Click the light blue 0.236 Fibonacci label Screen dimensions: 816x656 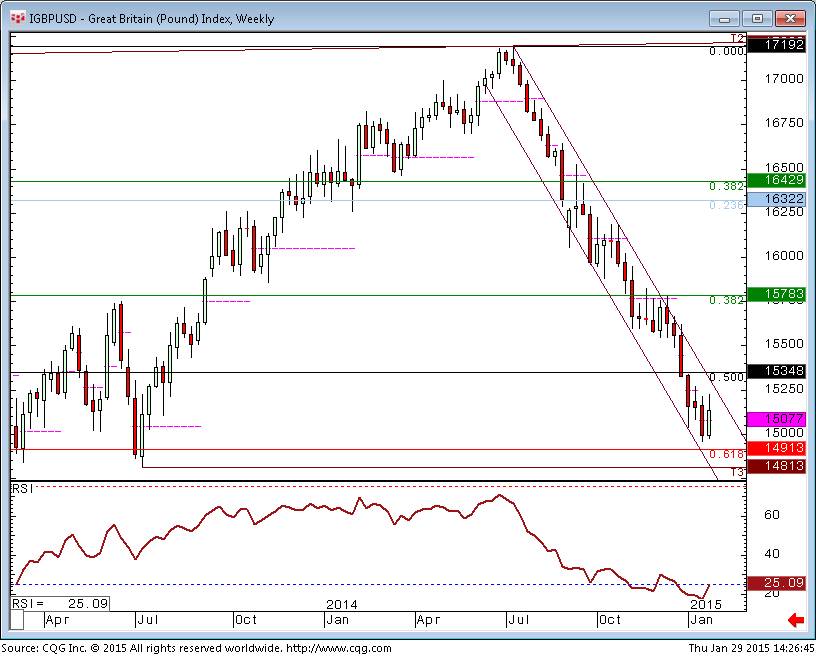(726, 205)
